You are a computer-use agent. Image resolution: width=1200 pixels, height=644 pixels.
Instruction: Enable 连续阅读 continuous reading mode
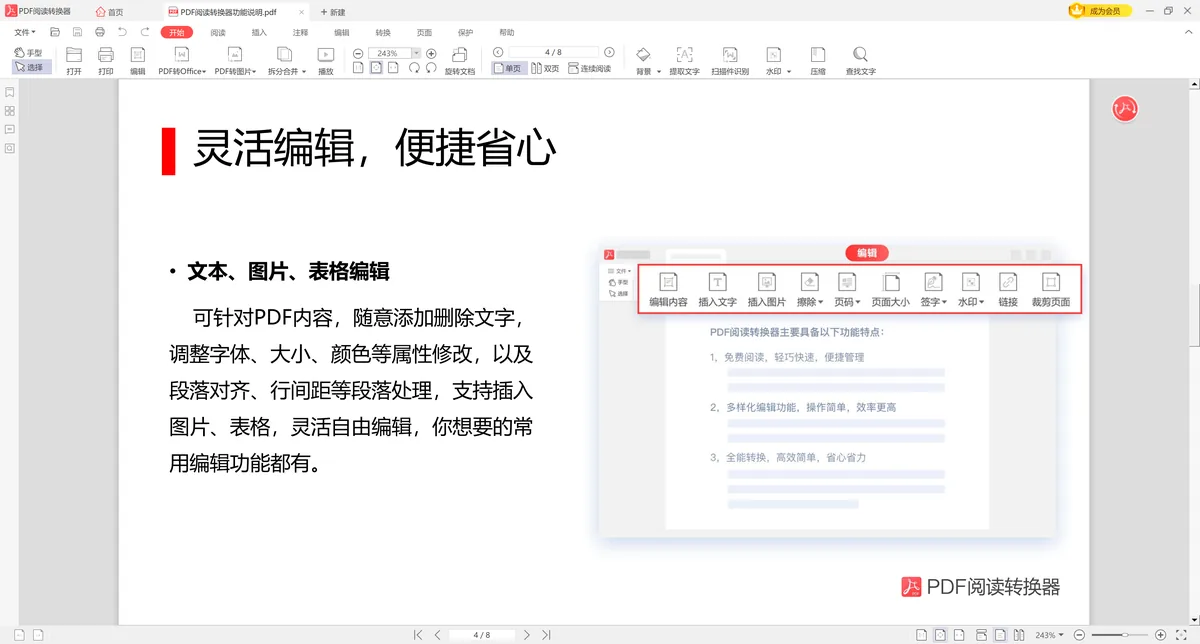click(x=589, y=68)
